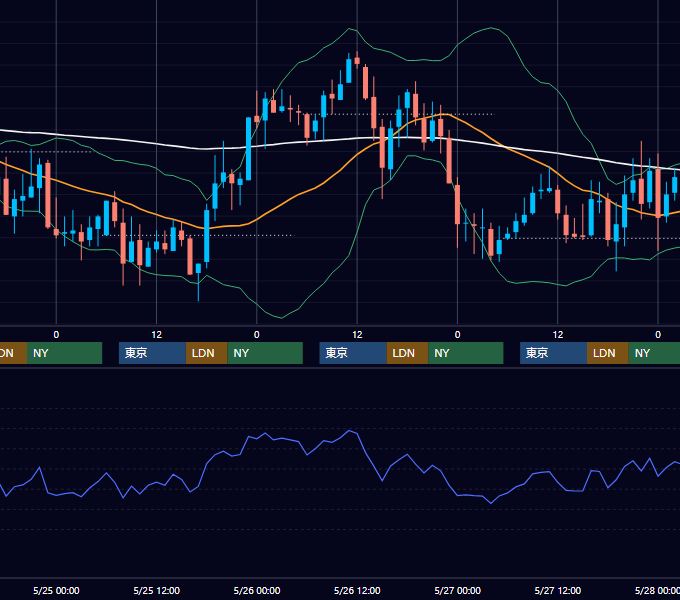Click the '0' hour tick above 5/26 00:00

click(x=257, y=335)
